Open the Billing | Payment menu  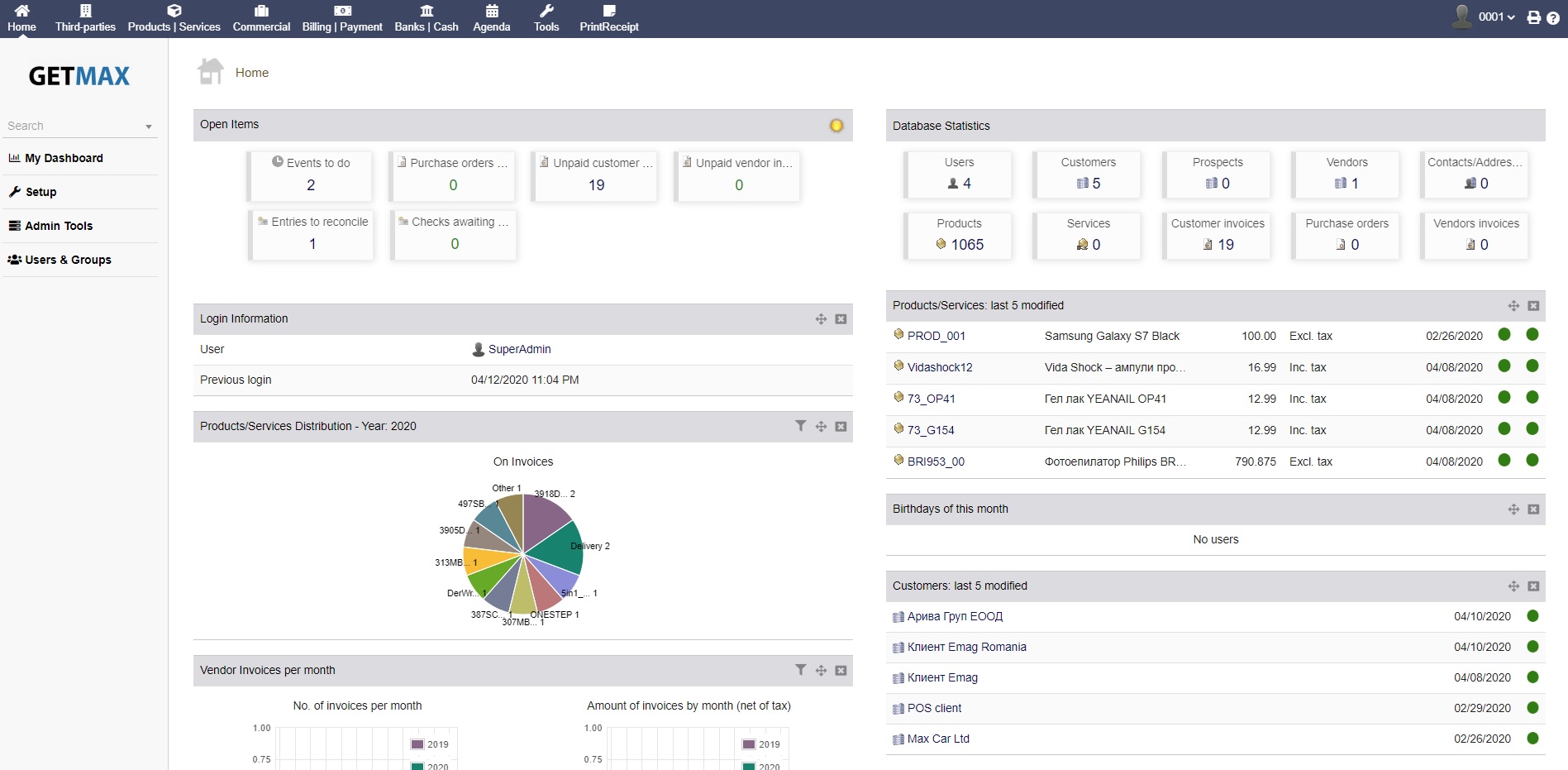click(342, 18)
